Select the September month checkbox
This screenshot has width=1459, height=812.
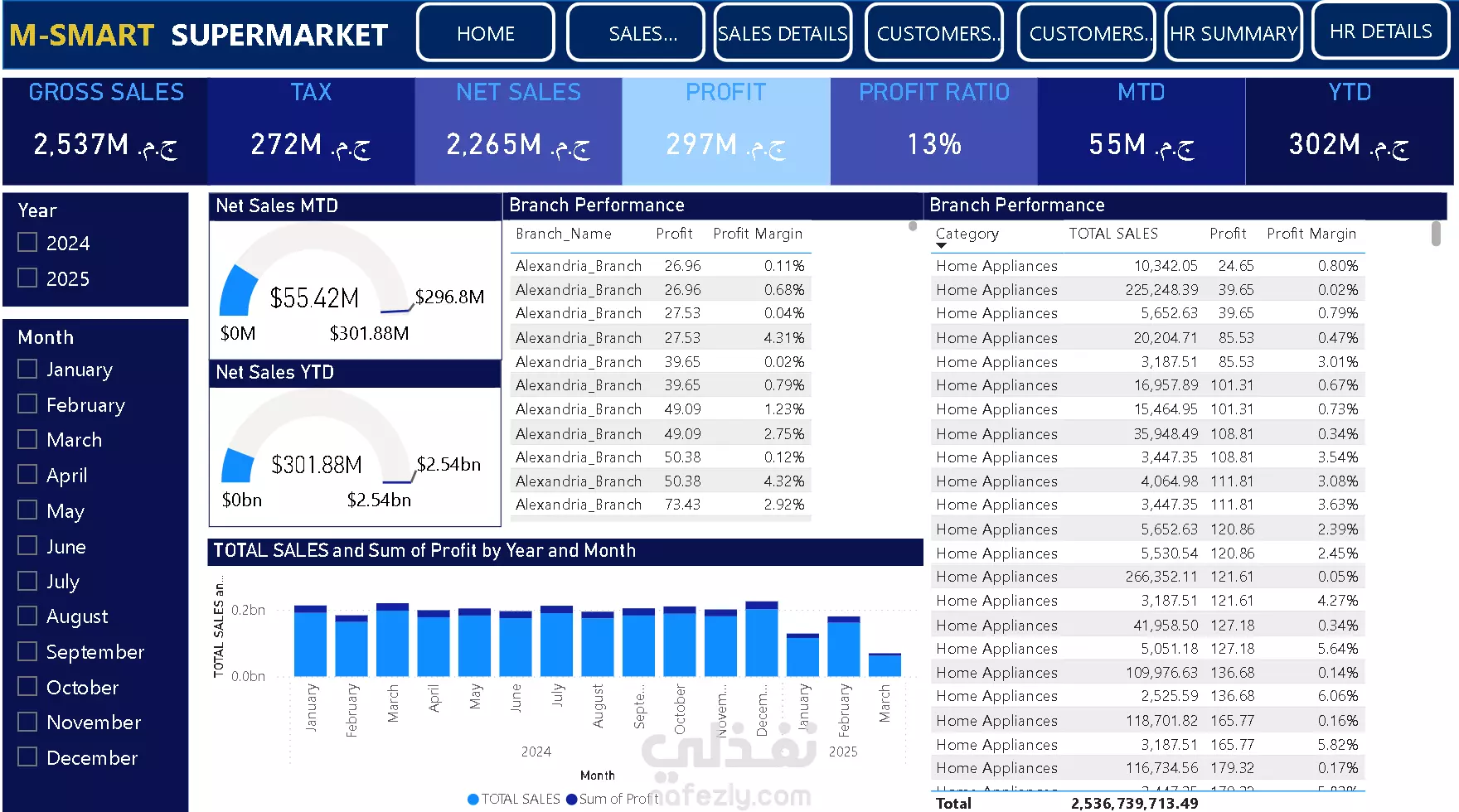[x=27, y=651]
